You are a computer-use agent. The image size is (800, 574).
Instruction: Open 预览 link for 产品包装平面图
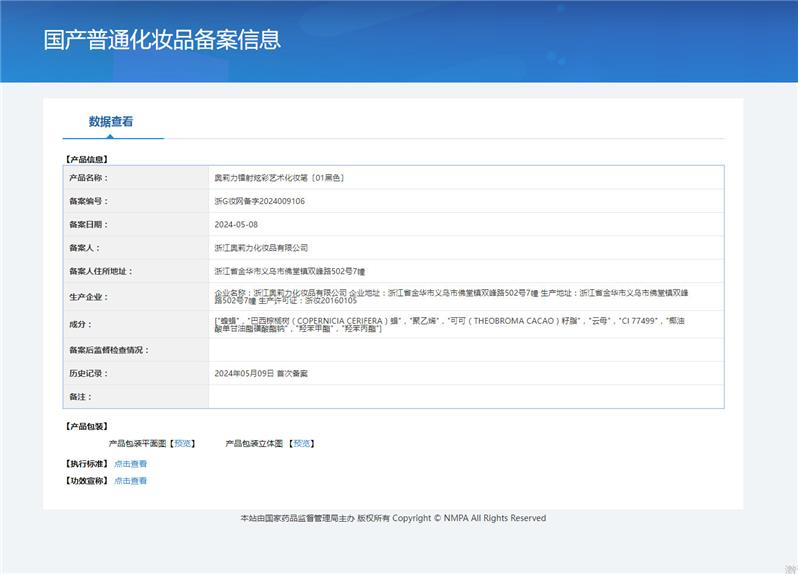pyautogui.click(x=183, y=443)
